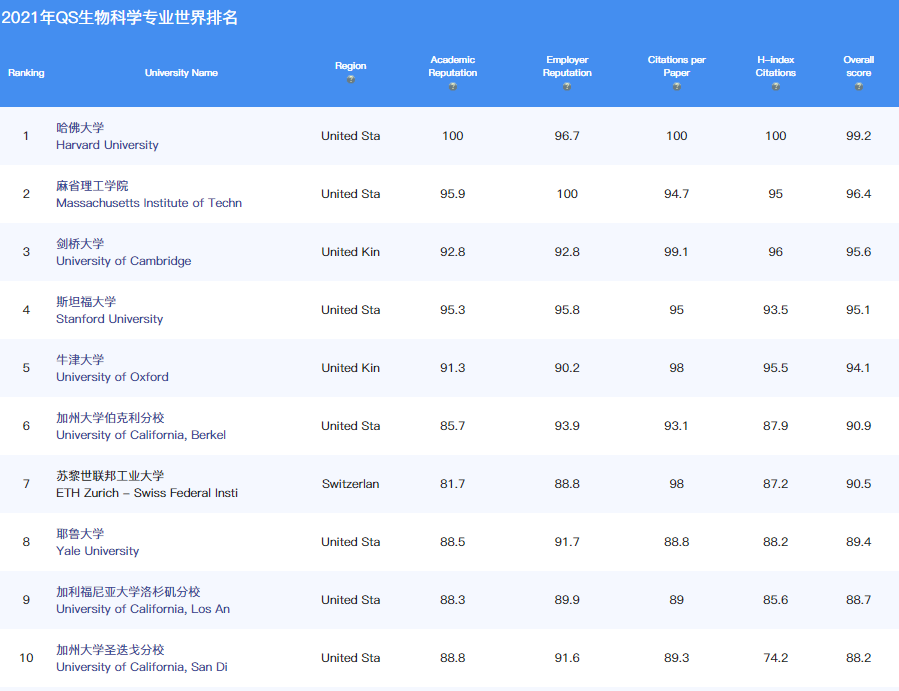Open the Massachusetts Institute of Technology link
This screenshot has height=691, width=899.
pyautogui.click(x=149, y=203)
